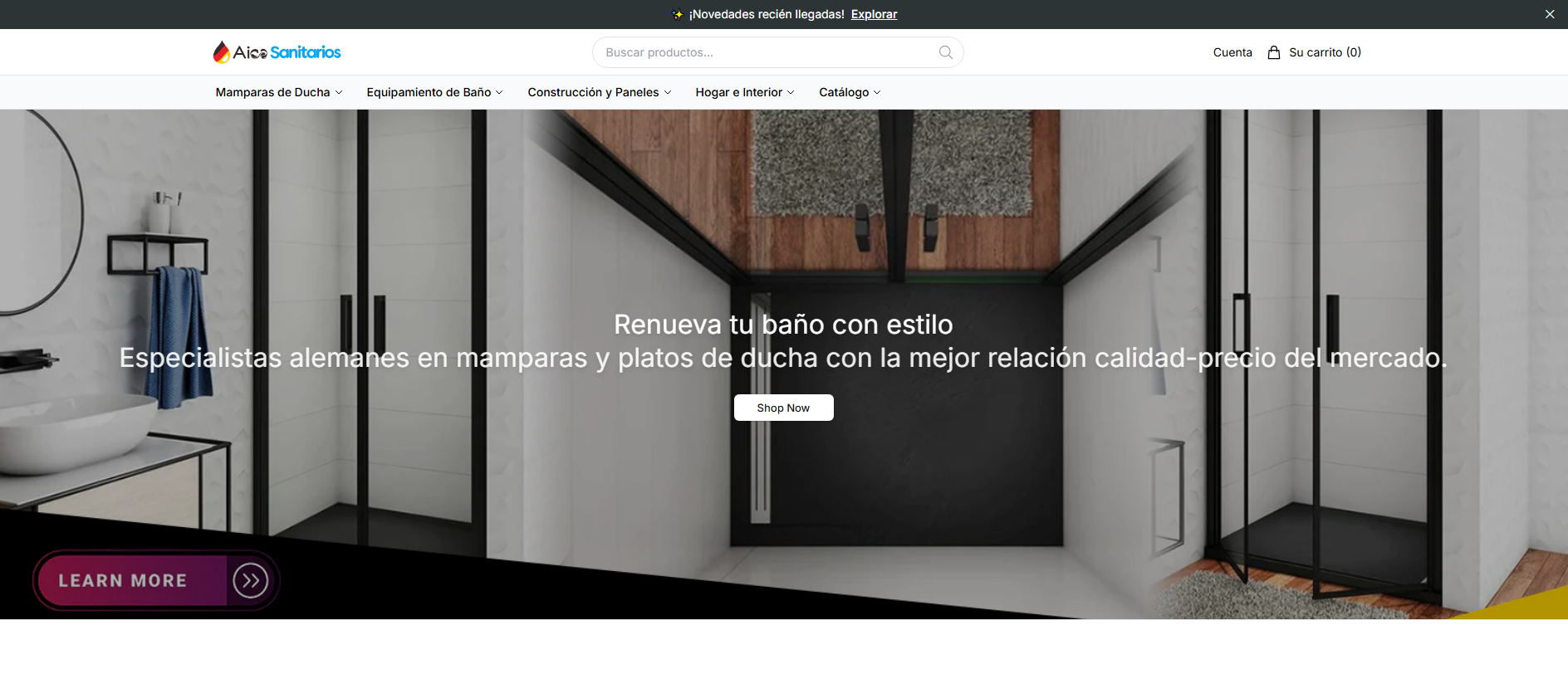Open the Cuenta account link
The image size is (1568, 679).
[1232, 52]
